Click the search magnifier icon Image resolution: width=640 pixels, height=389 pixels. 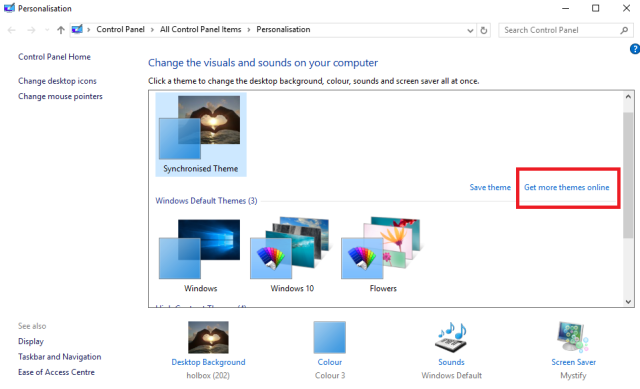(x=624, y=30)
